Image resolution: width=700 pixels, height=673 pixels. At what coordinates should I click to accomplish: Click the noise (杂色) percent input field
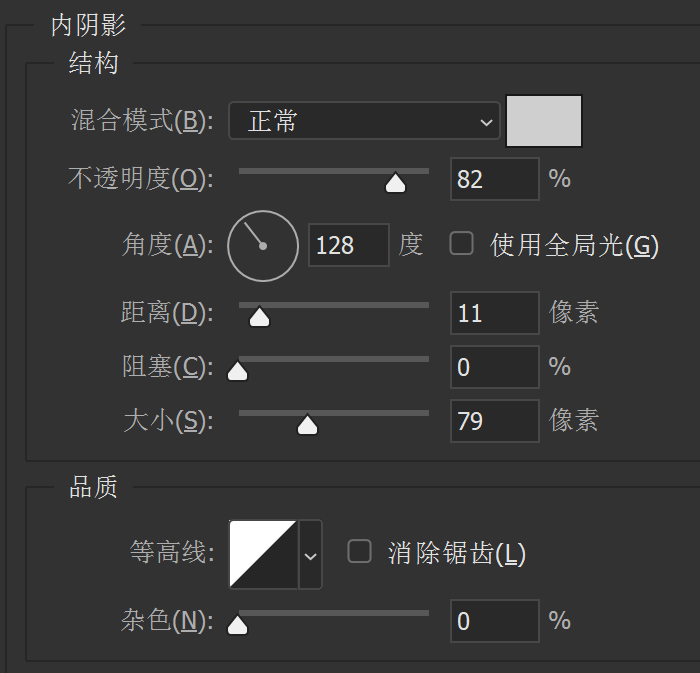[x=494, y=621]
